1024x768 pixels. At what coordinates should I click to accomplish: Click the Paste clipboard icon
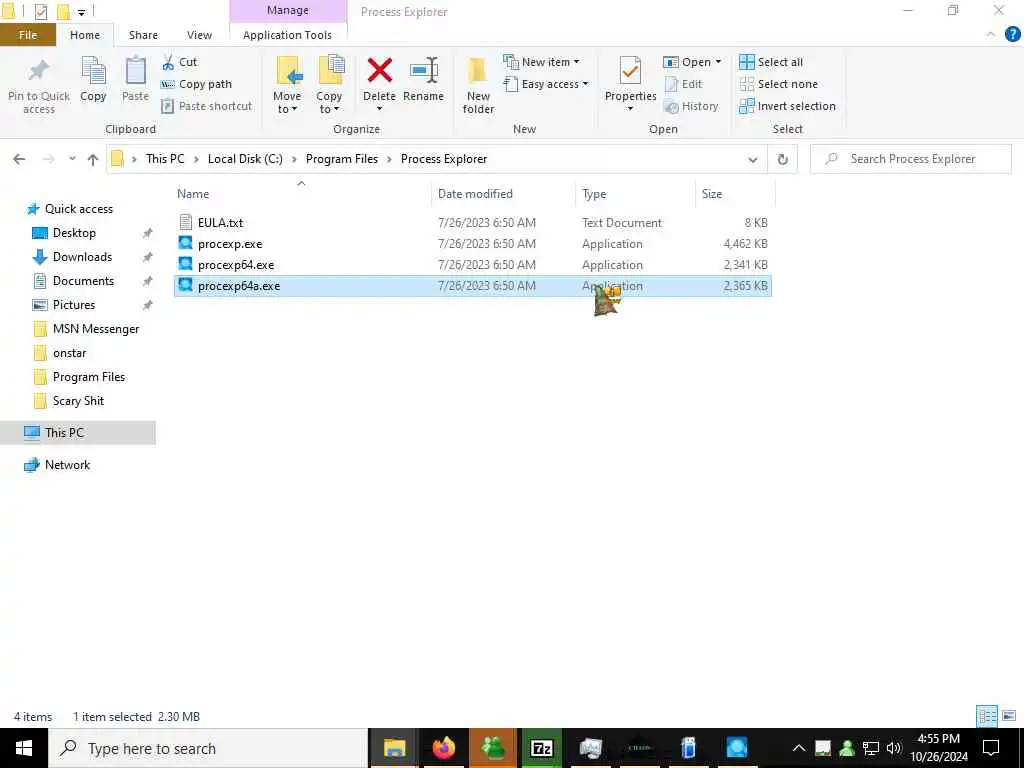(135, 71)
